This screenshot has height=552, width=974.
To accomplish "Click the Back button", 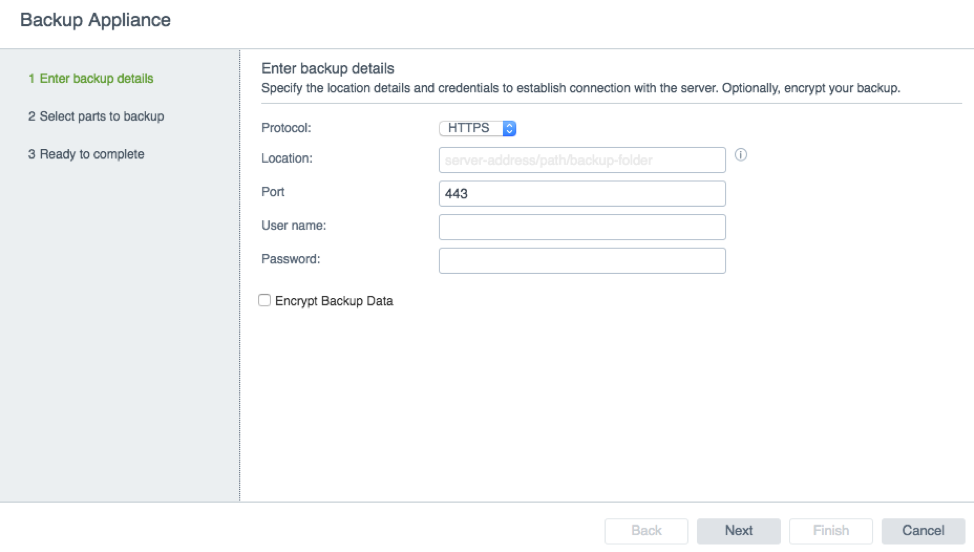I will pos(646,531).
